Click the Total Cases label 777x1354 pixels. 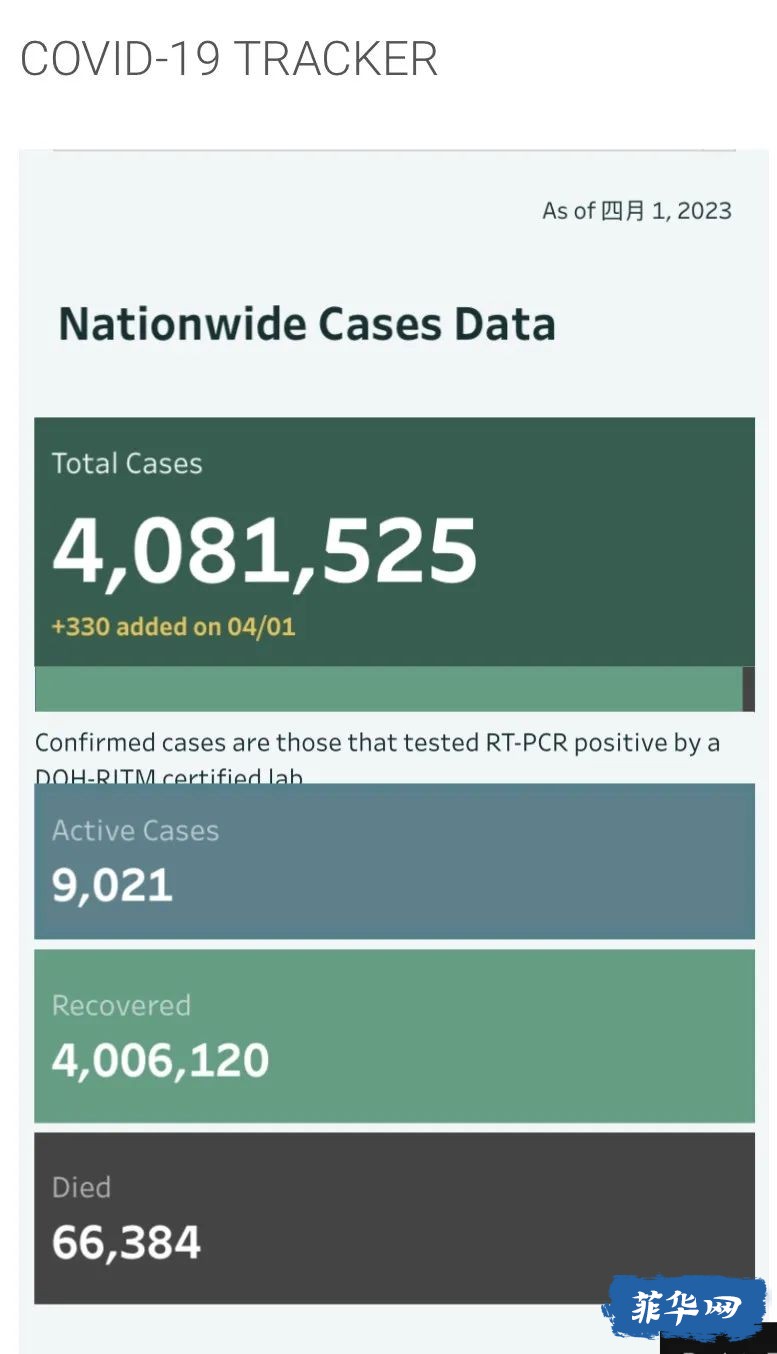[x=127, y=464]
